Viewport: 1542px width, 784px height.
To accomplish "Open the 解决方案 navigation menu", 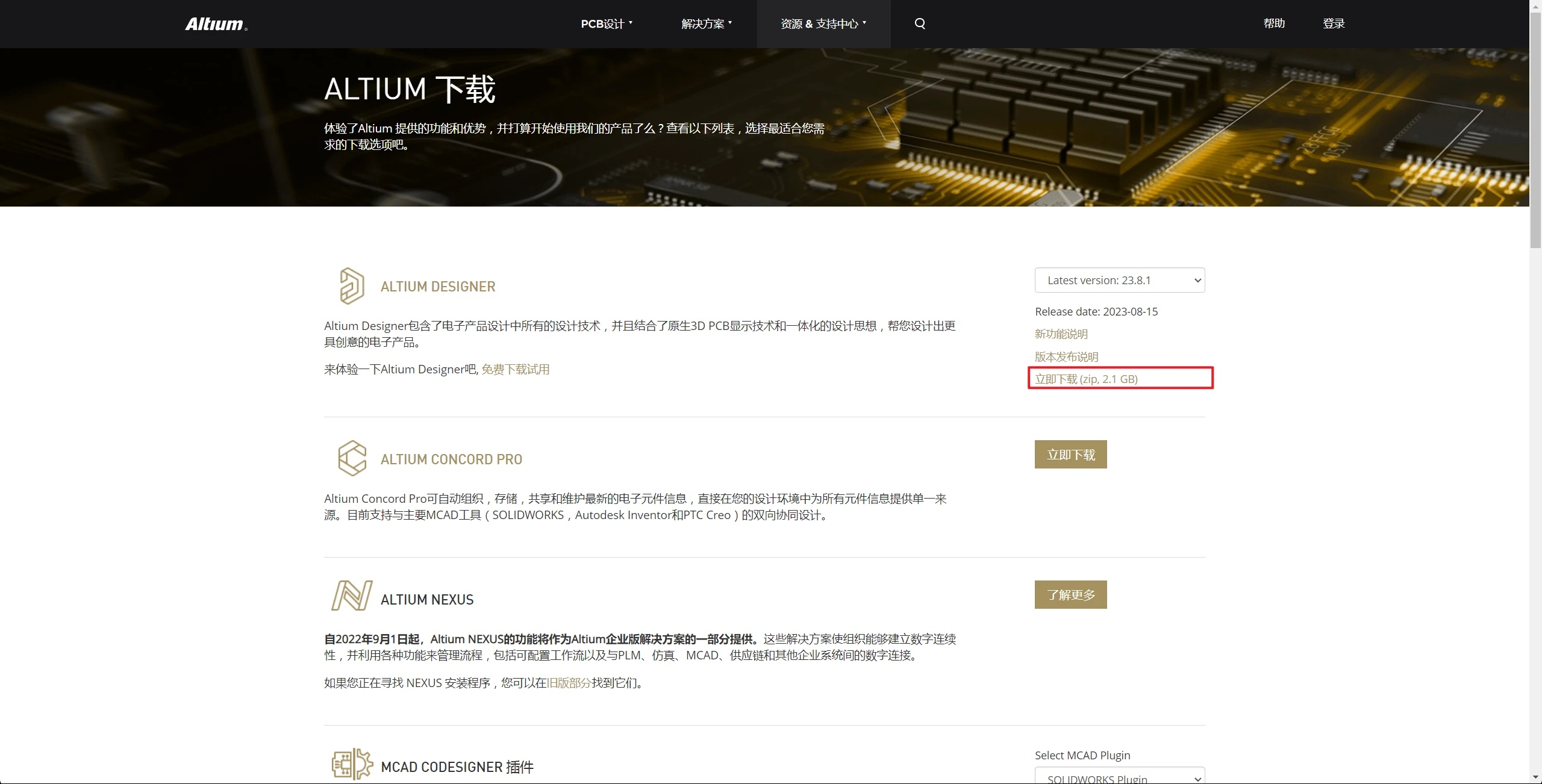I will tap(707, 23).
